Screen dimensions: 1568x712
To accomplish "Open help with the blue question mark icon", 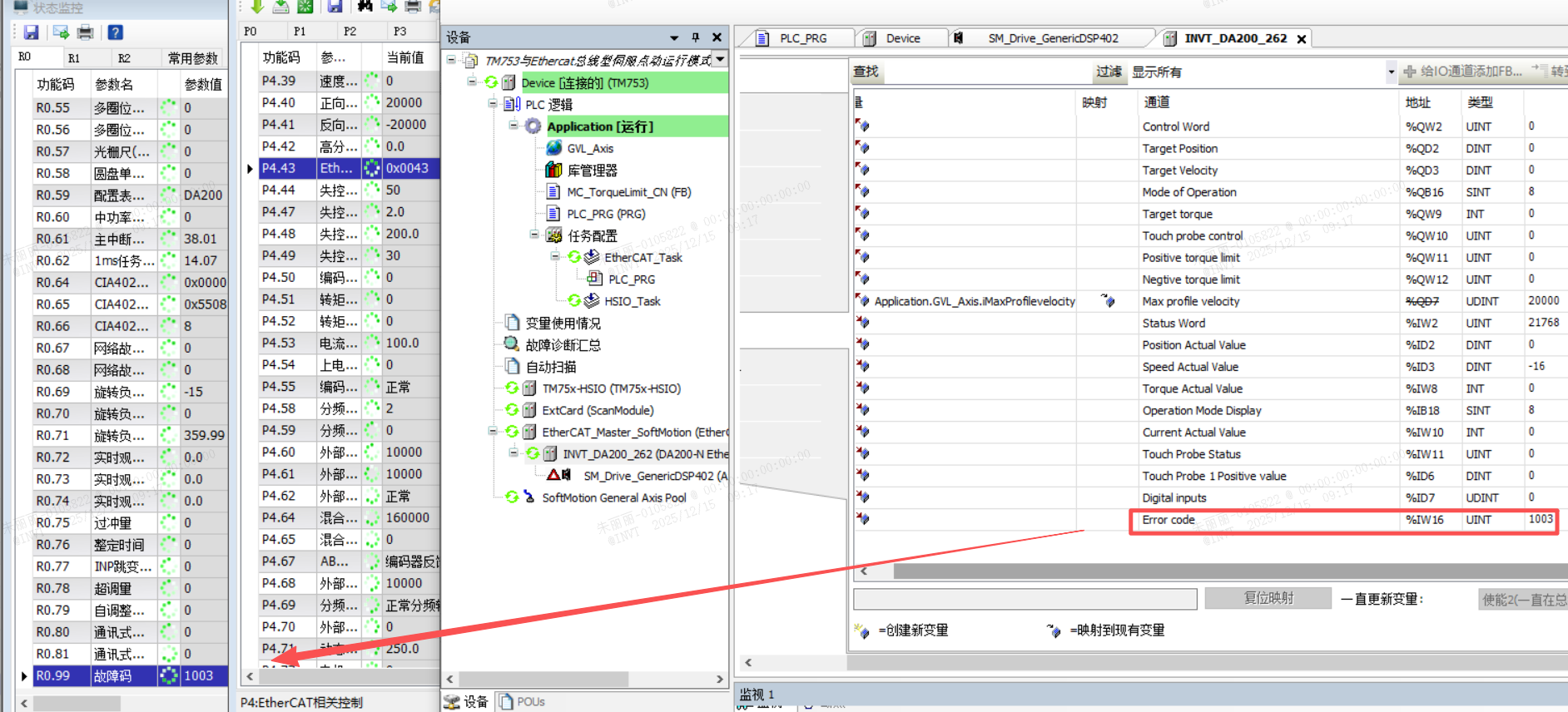I will pos(116,32).
